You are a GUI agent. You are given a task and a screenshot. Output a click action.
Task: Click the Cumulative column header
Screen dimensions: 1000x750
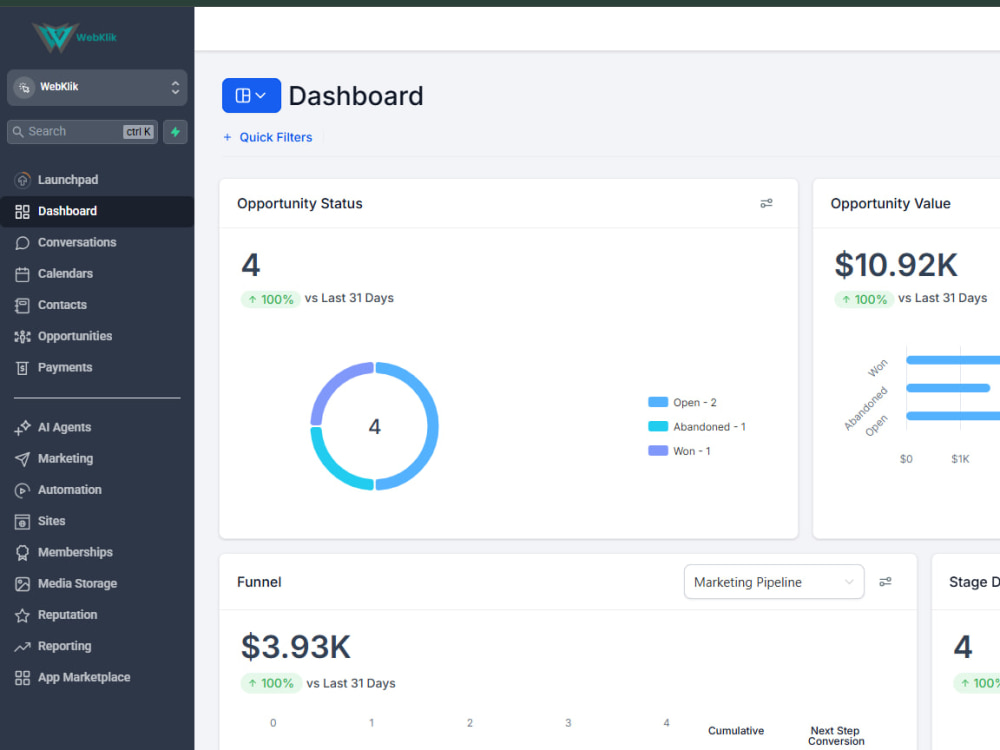736,731
